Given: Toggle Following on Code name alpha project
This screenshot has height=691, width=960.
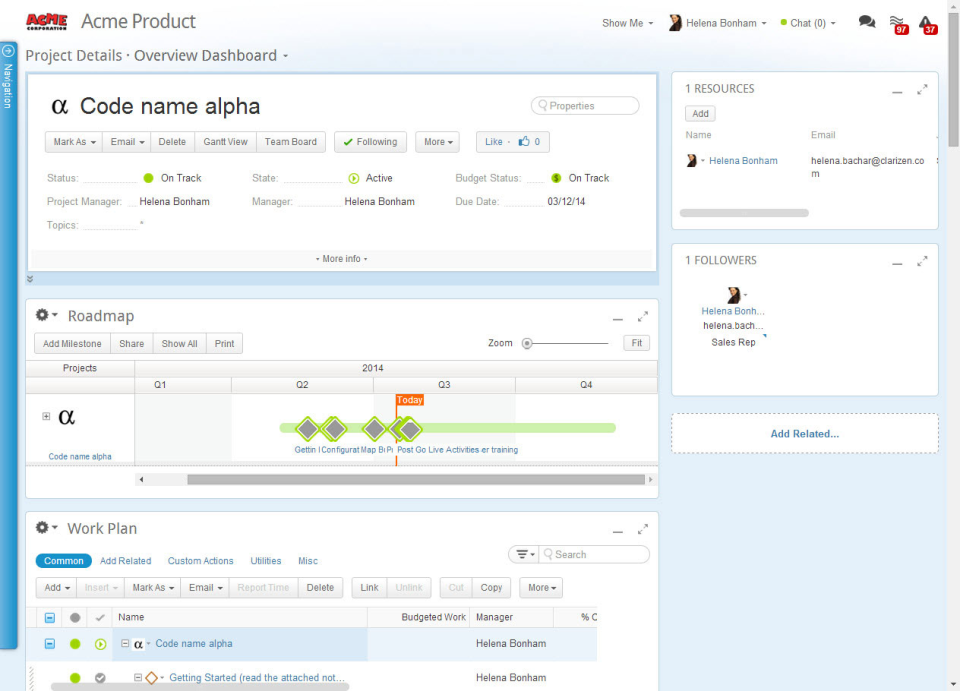Looking at the screenshot, I should 370,141.
